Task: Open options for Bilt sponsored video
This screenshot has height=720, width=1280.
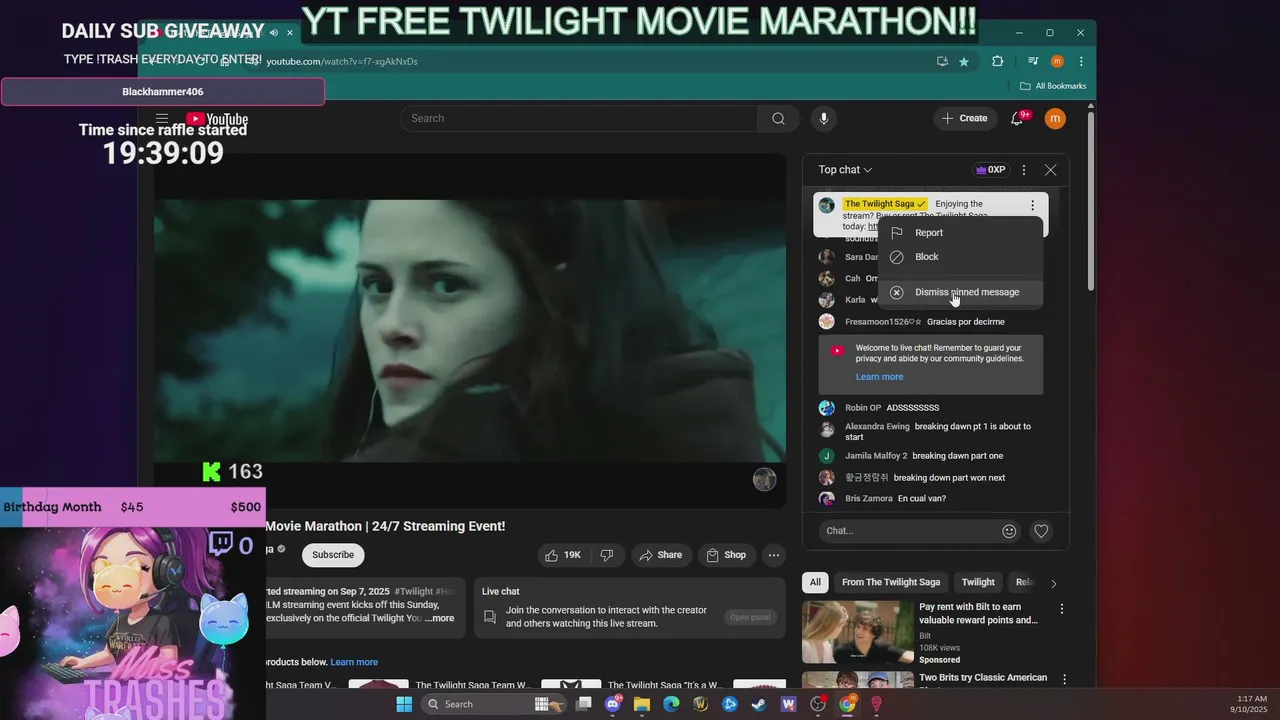Action: point(1061,608)
